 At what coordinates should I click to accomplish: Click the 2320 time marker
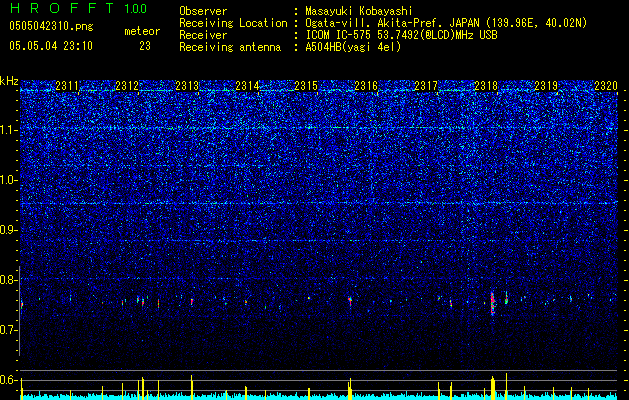point(606,85)
